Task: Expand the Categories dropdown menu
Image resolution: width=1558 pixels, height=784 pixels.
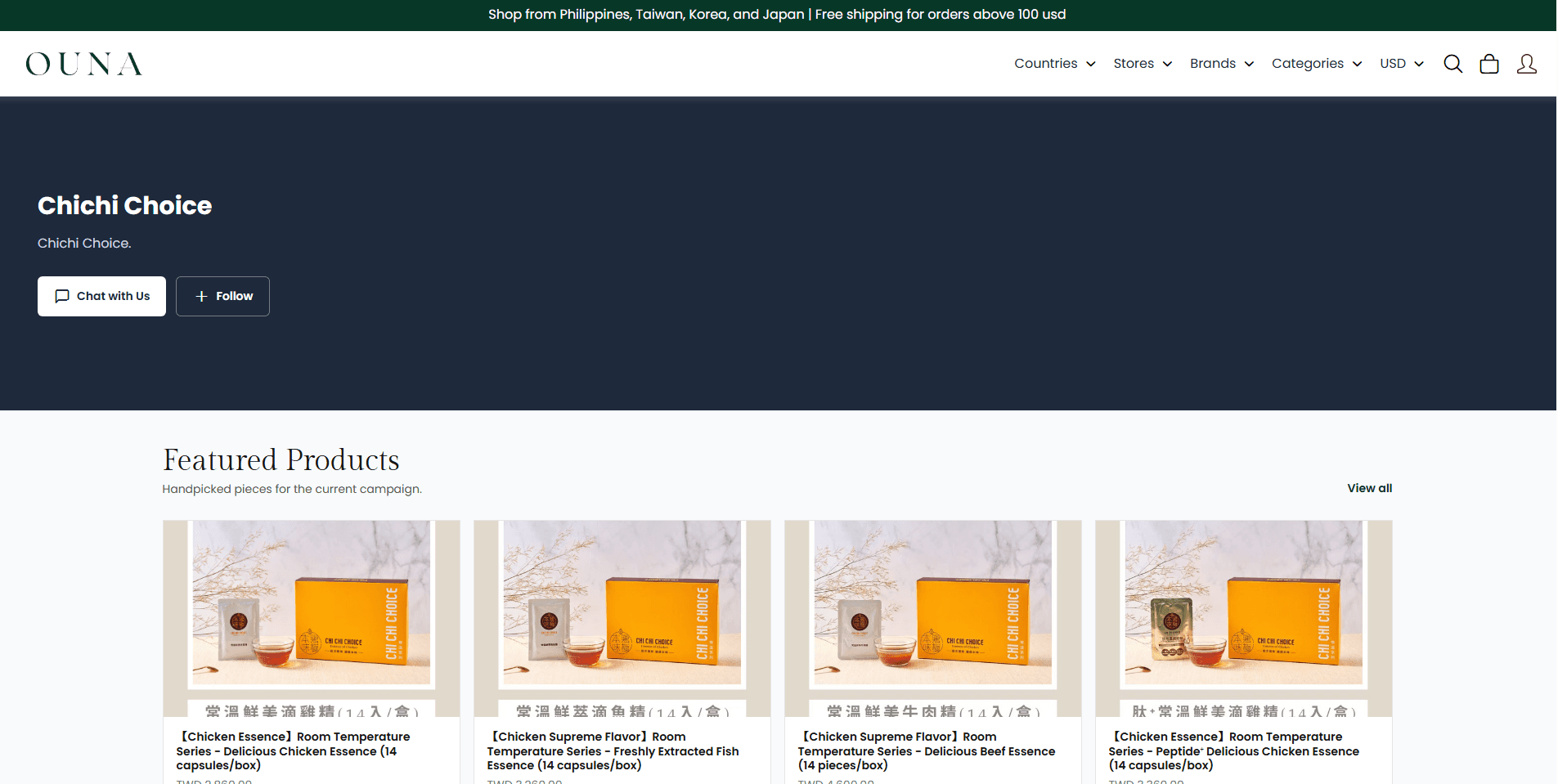Action: 1317,64
